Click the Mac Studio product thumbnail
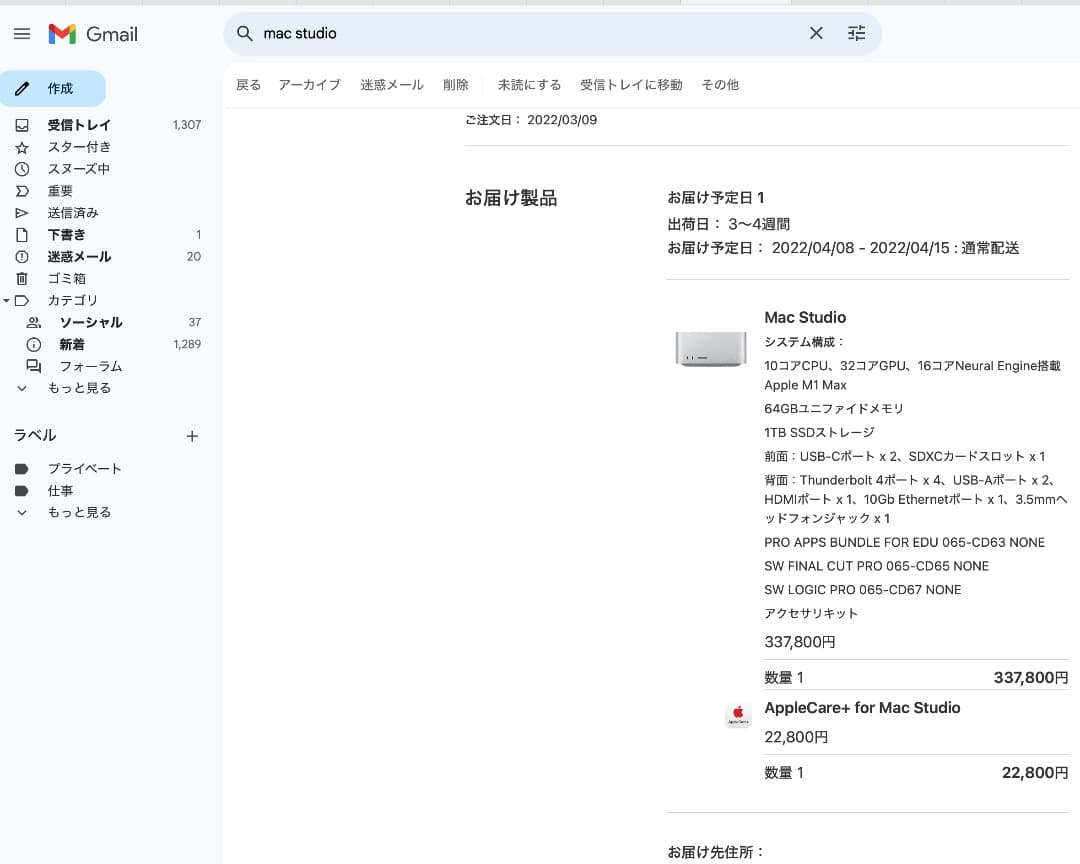1080x864 pixels. [x=710, y=349]
